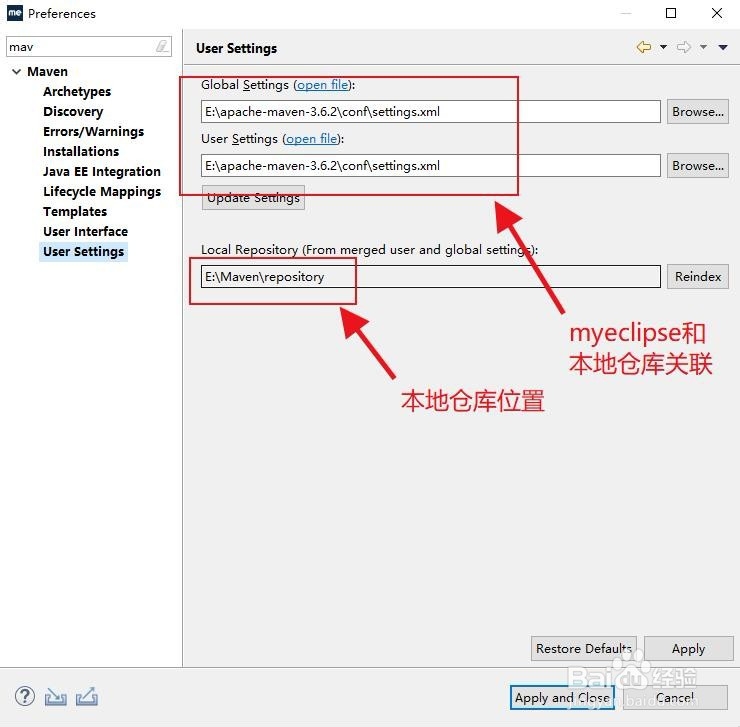Image resolution: width=740 pixels, height=727 pixels.
Task: Collapse the Maven tree node
Action: (x=17, y=72)
